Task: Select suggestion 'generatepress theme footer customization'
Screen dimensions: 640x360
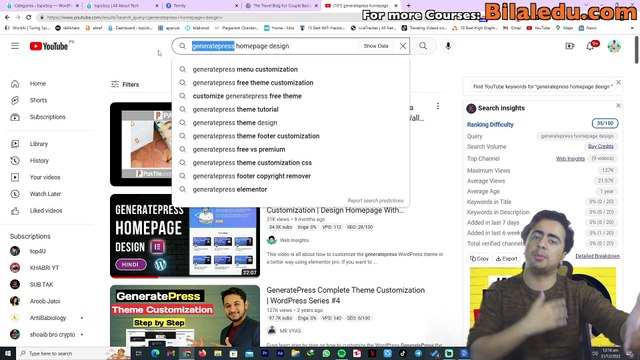Action: [x=290, y=136]
